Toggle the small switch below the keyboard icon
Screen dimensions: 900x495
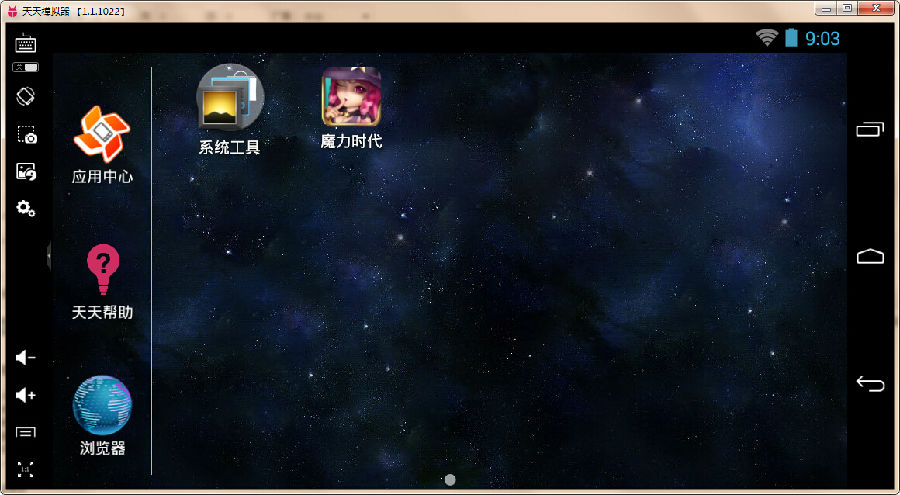pos(25,67)
